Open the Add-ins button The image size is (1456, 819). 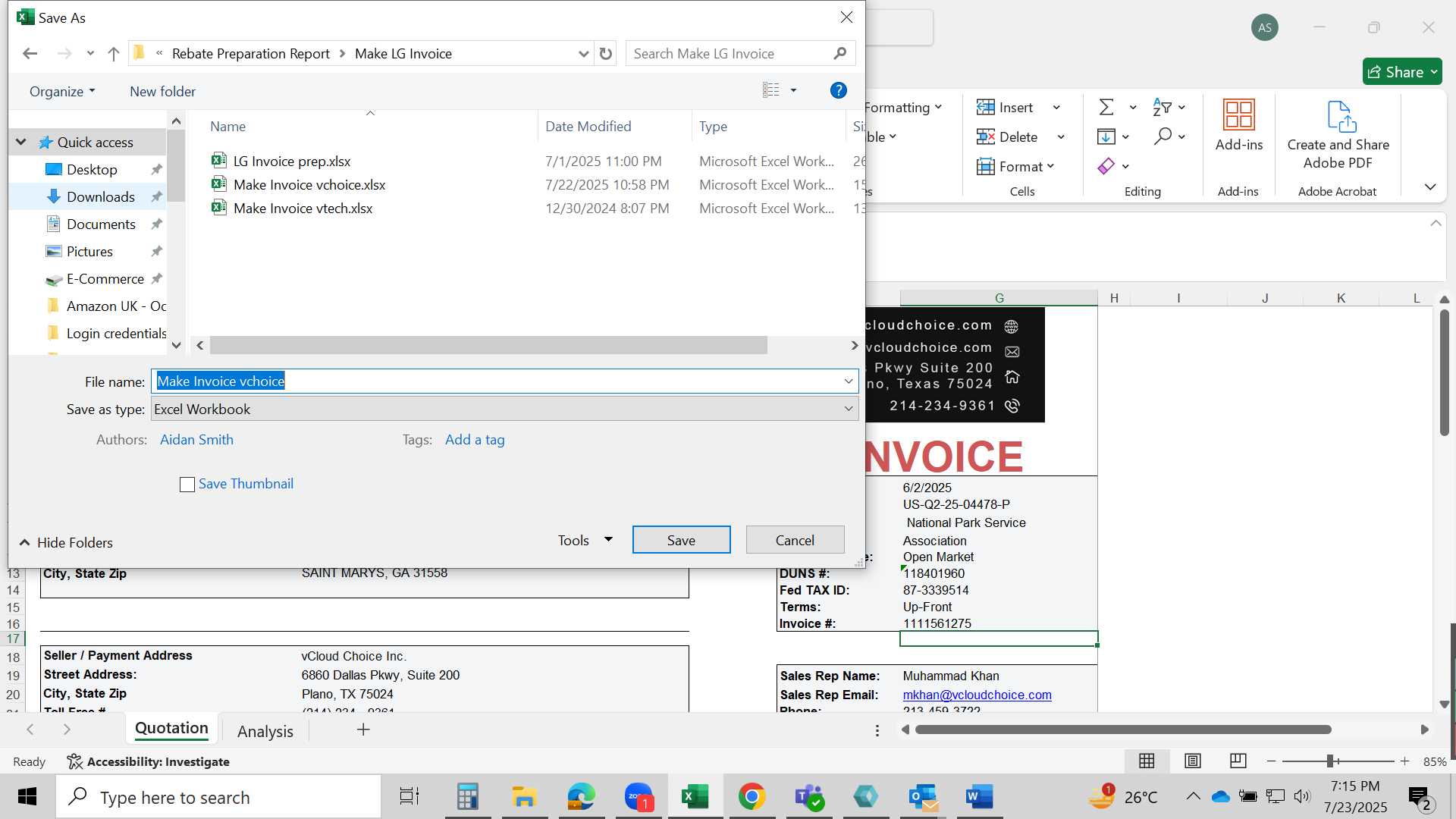pos(1239,126)
